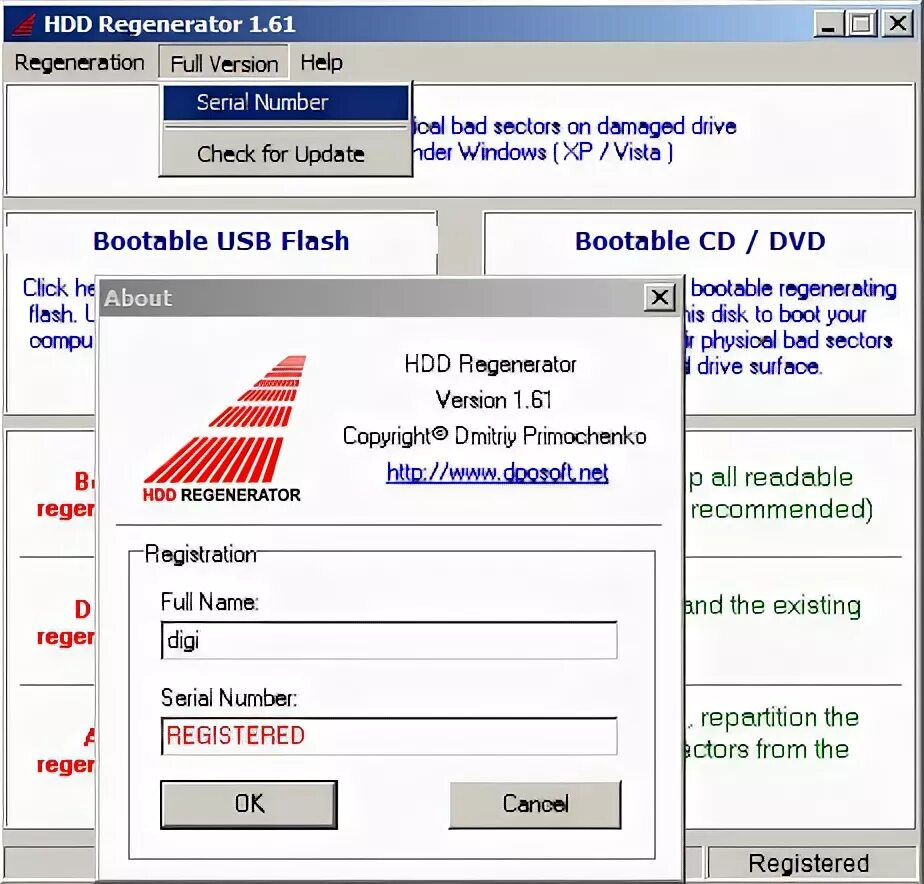The height and width of the screenshot is (884, 924).
Task: Open the Full Version menu
Action: coord(224,63)
